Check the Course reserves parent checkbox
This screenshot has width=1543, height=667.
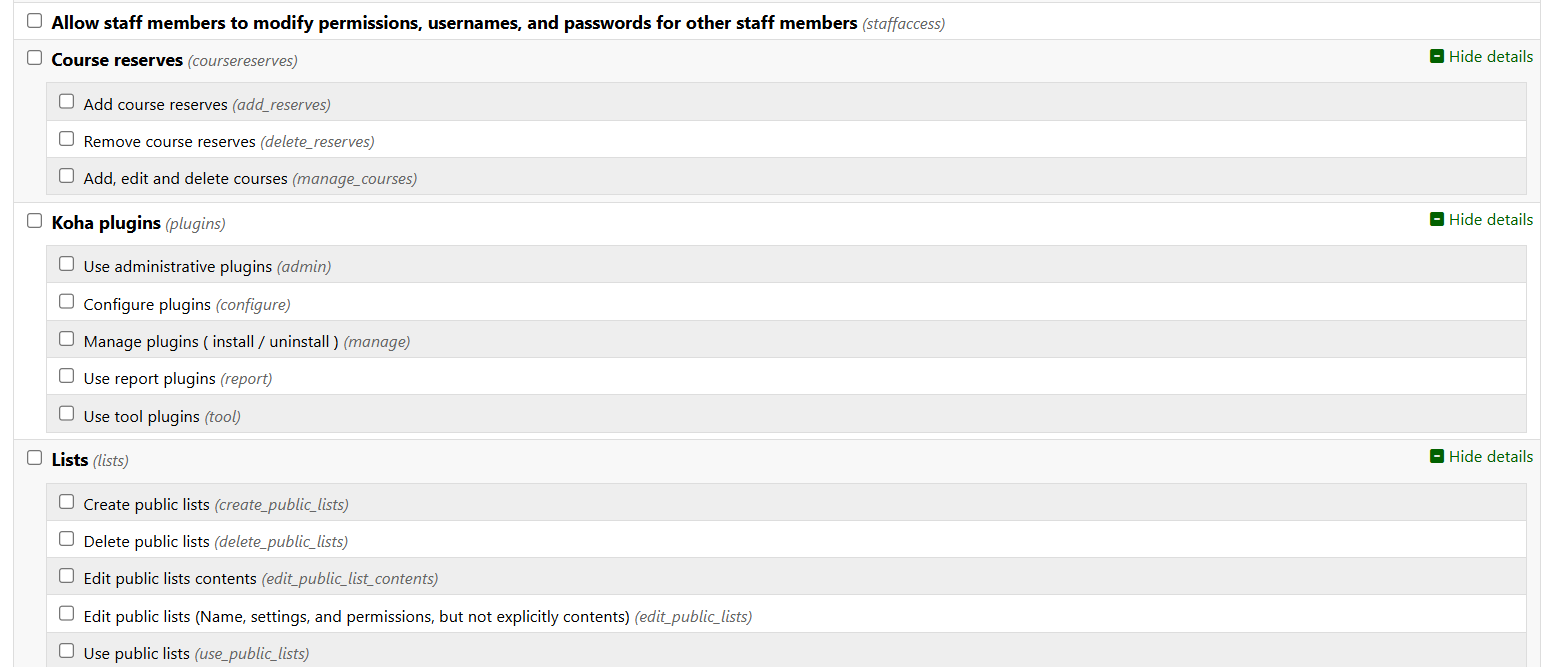(35, 58)
